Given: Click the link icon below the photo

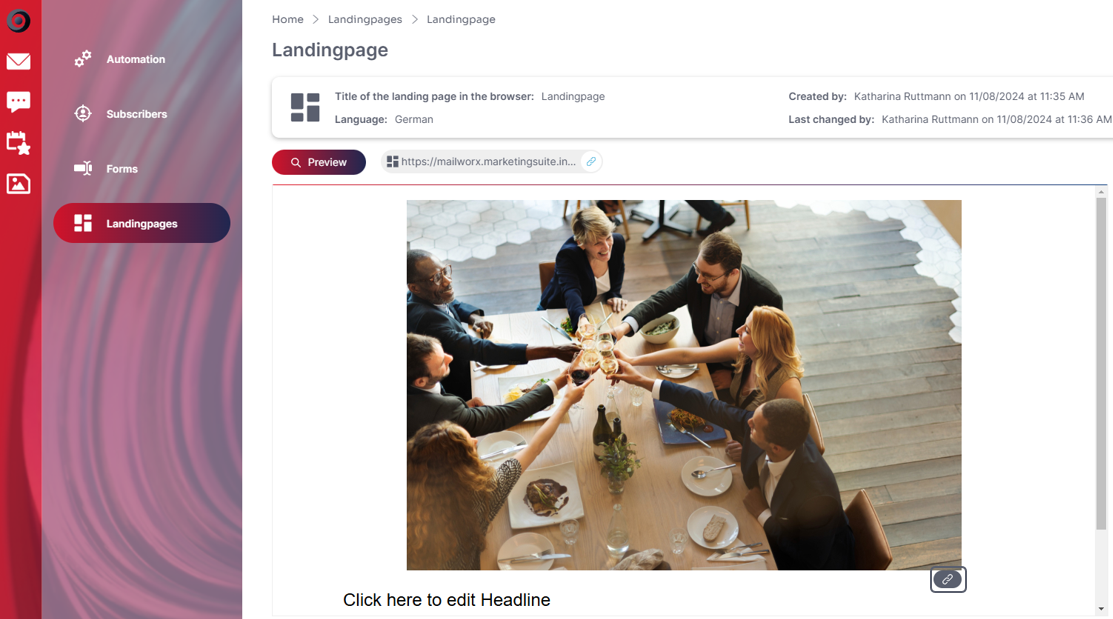Looking at the screenshot, I should (948, 579).
